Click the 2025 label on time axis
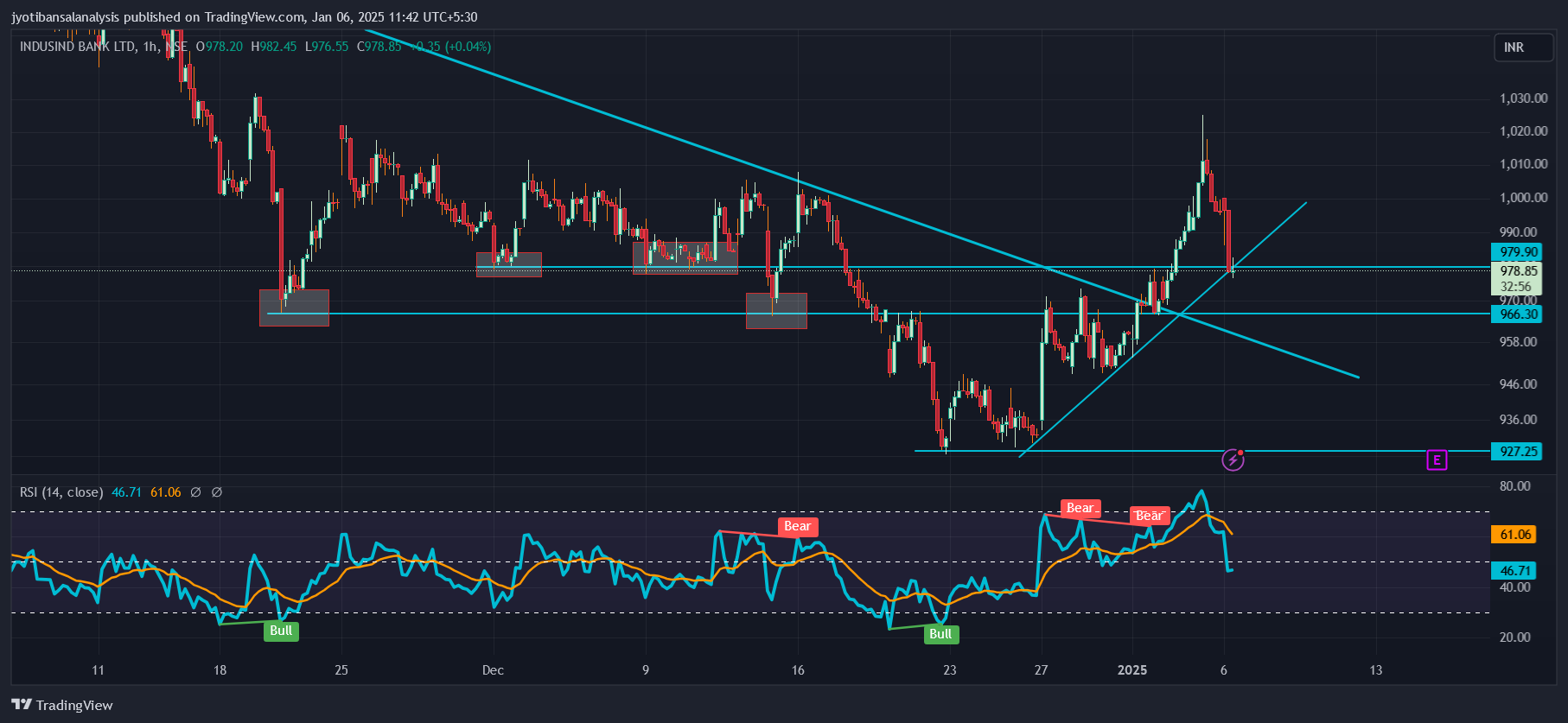 click(1132, 670)
